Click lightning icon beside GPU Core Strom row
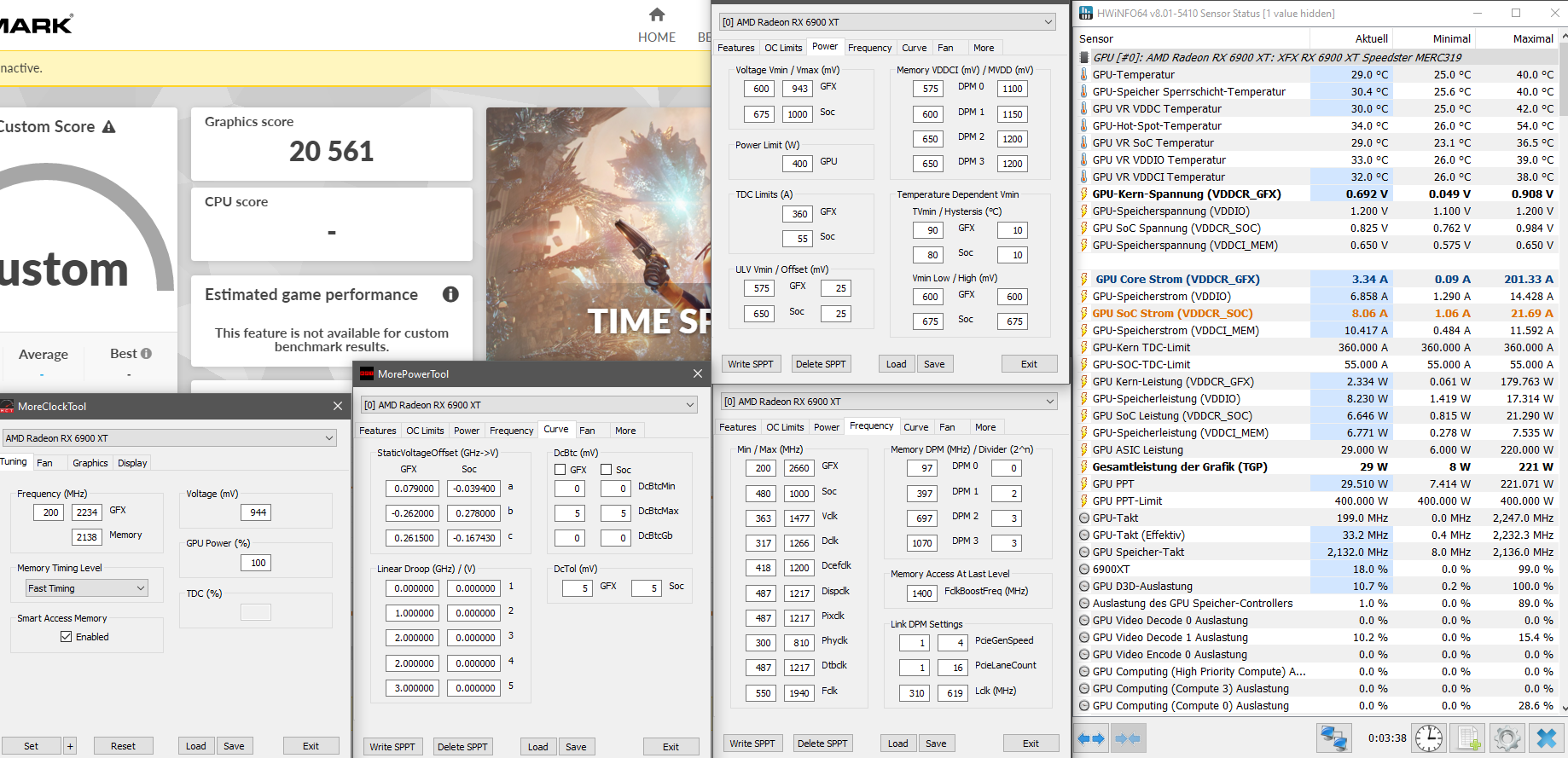Screen dimensions: 1568x758 1084,279
